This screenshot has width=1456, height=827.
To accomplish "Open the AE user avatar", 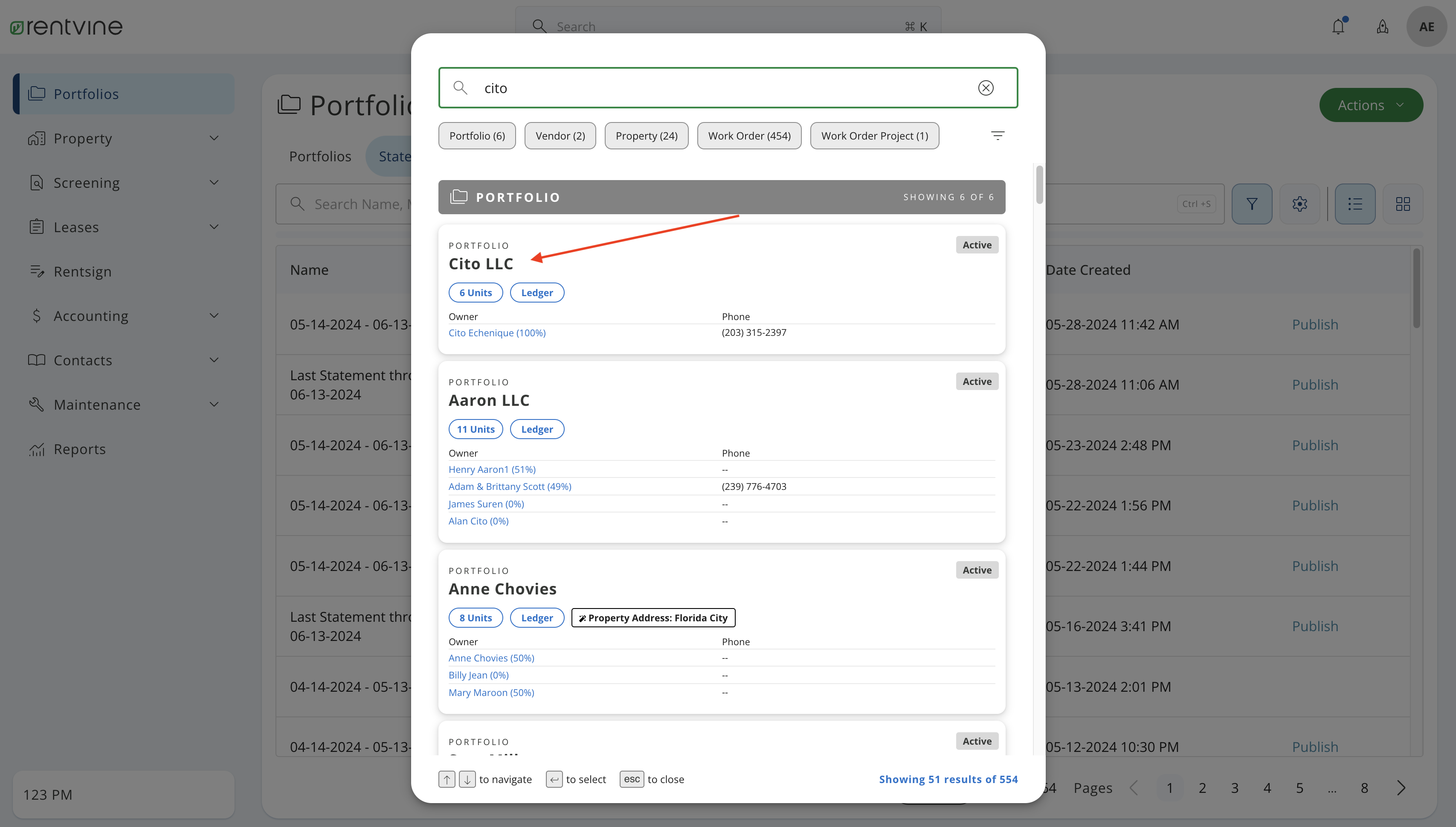I will pos(1427,26).
